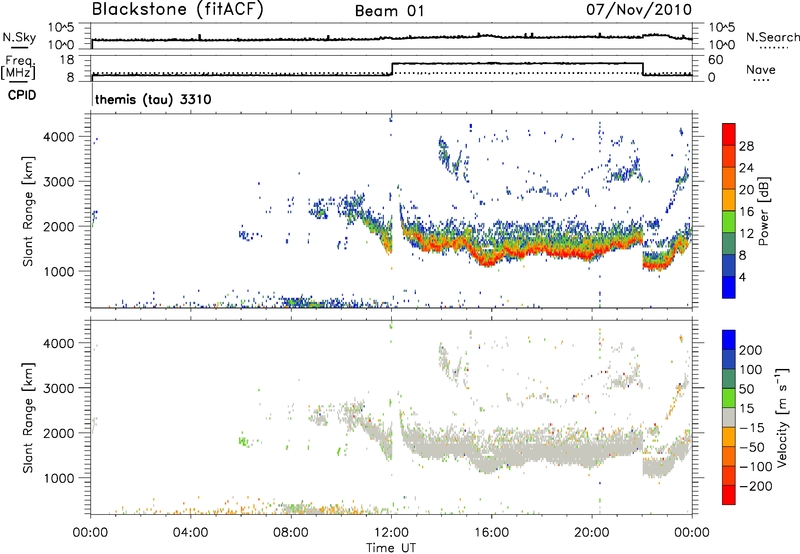This screenshot has width=800, height=554.
Task: Click the date '07/Nov/2010'
Action: [639, 9]
